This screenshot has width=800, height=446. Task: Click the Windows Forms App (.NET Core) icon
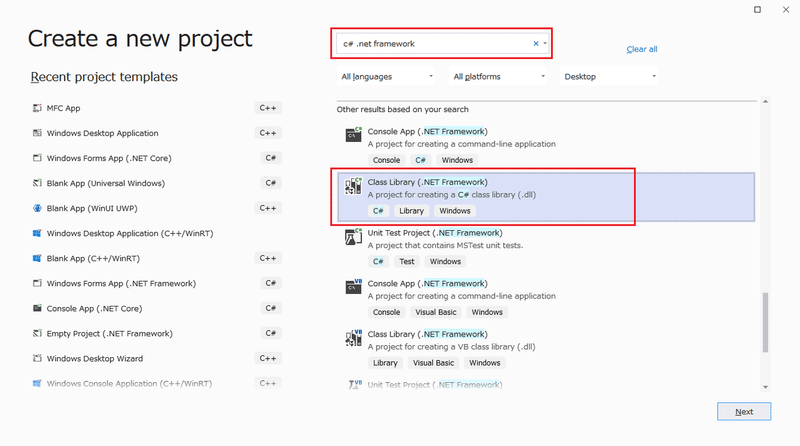[37, 158]
